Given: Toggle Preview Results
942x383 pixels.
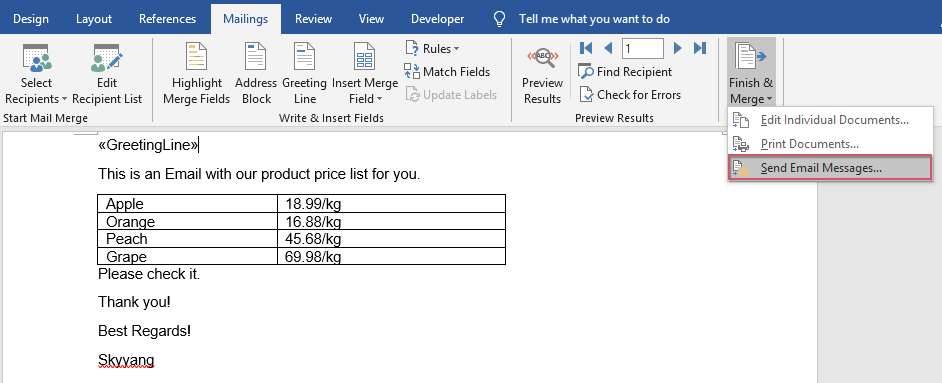Looking at the screenshot, I should click(542, 74).
